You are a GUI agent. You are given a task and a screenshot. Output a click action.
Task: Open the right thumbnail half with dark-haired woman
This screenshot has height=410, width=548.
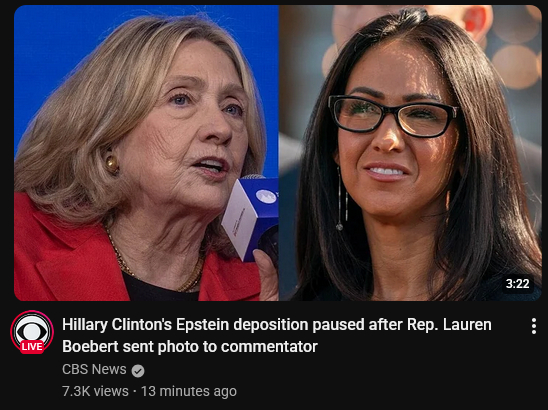click(410, 153)
